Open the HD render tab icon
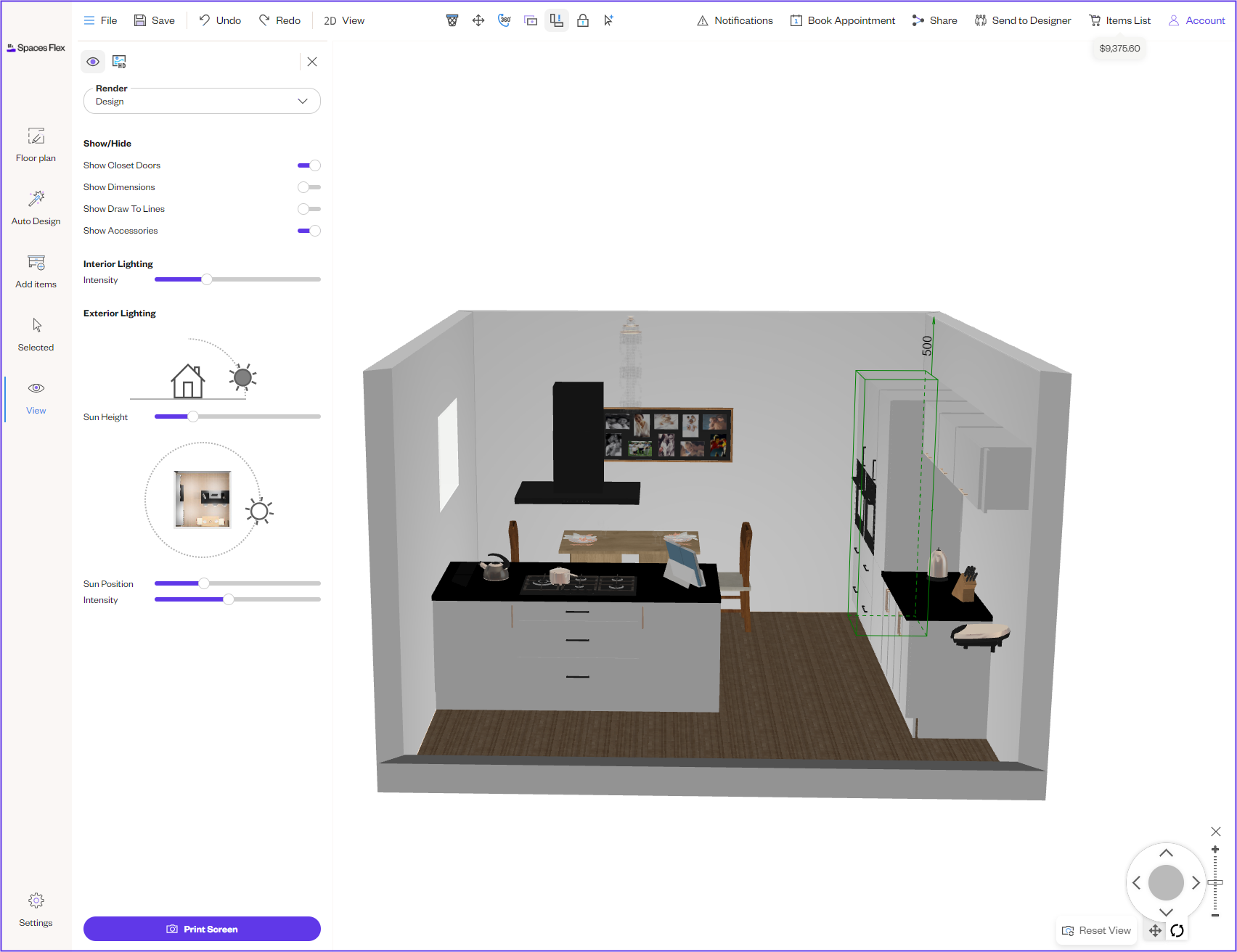 point(119,62)
